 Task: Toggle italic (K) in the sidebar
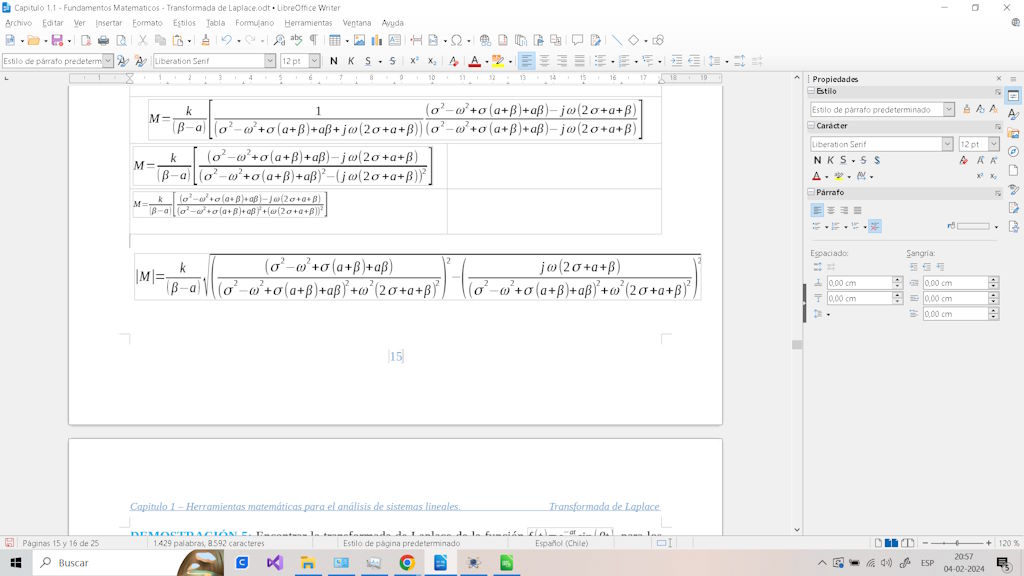click(829, 160)
